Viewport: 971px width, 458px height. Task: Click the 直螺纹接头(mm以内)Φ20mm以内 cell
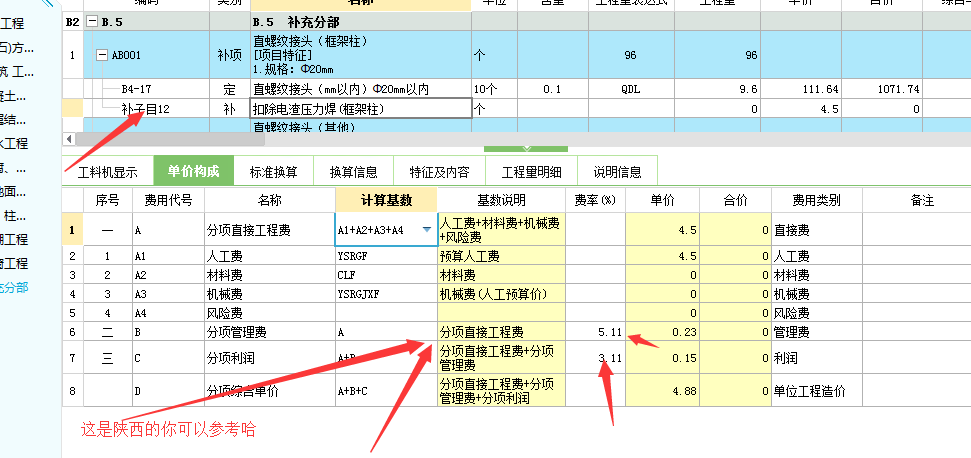coord(361,89)
